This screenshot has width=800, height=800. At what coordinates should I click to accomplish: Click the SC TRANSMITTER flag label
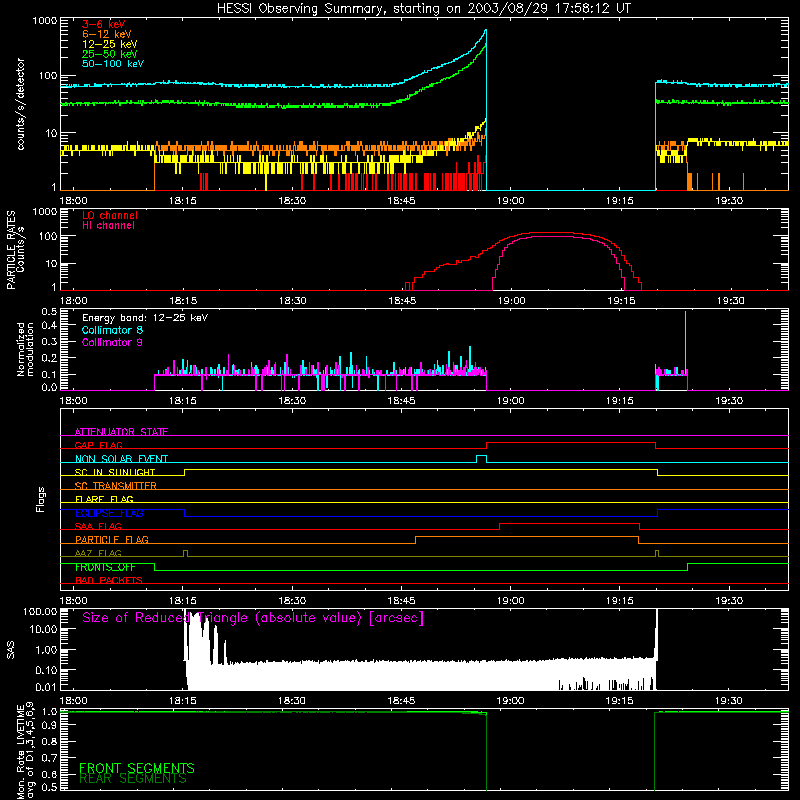(116, 486)
